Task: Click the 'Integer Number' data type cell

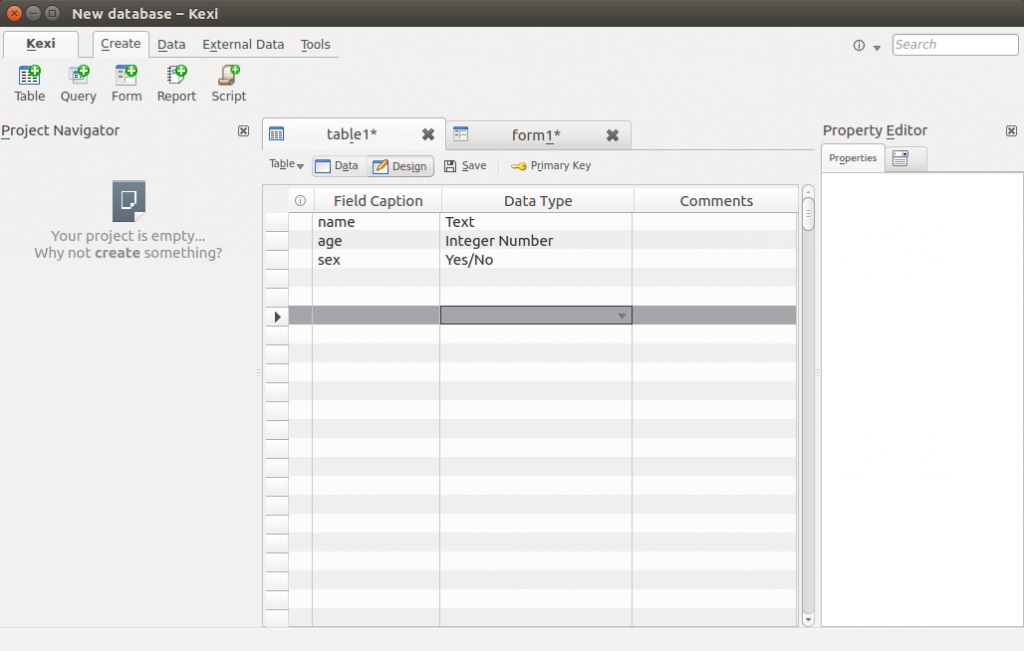Action: [536, 241]
